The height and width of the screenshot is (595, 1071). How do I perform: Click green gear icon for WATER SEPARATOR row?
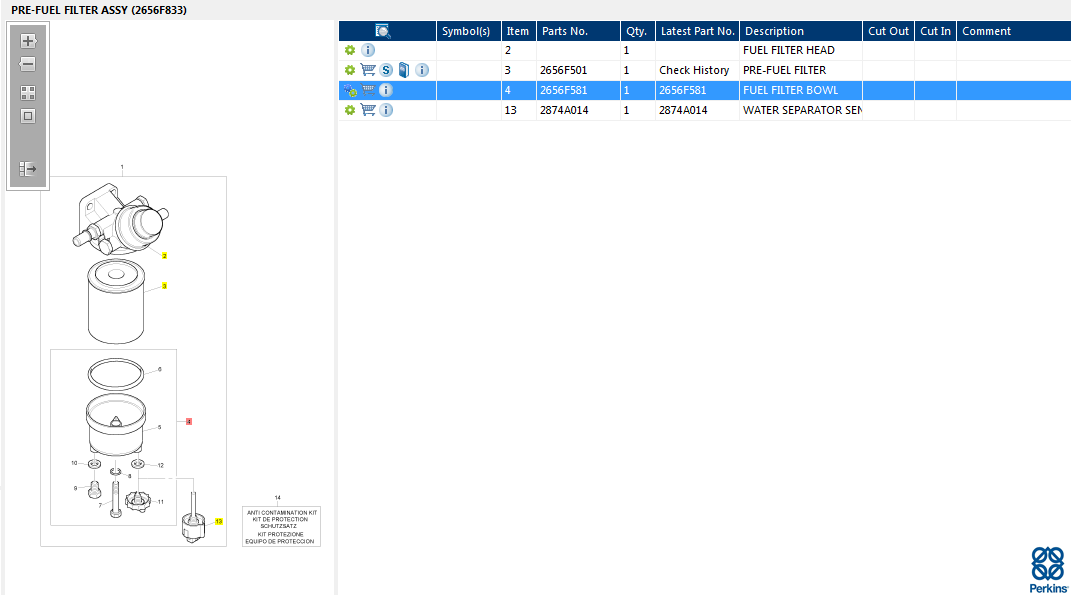click(350, 110)
